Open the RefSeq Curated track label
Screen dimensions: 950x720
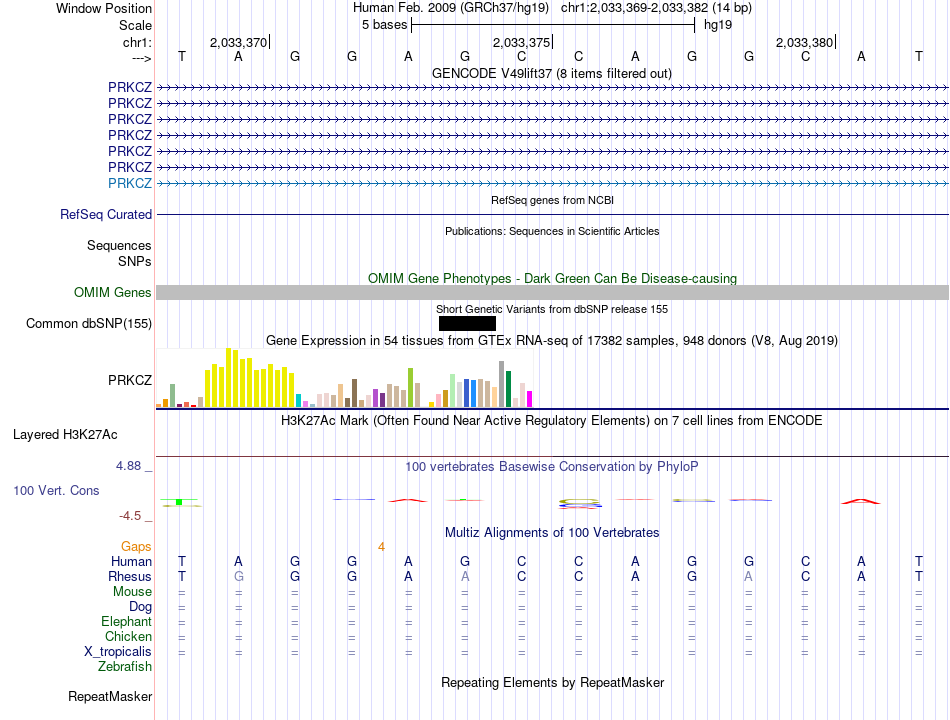(106, 215)
